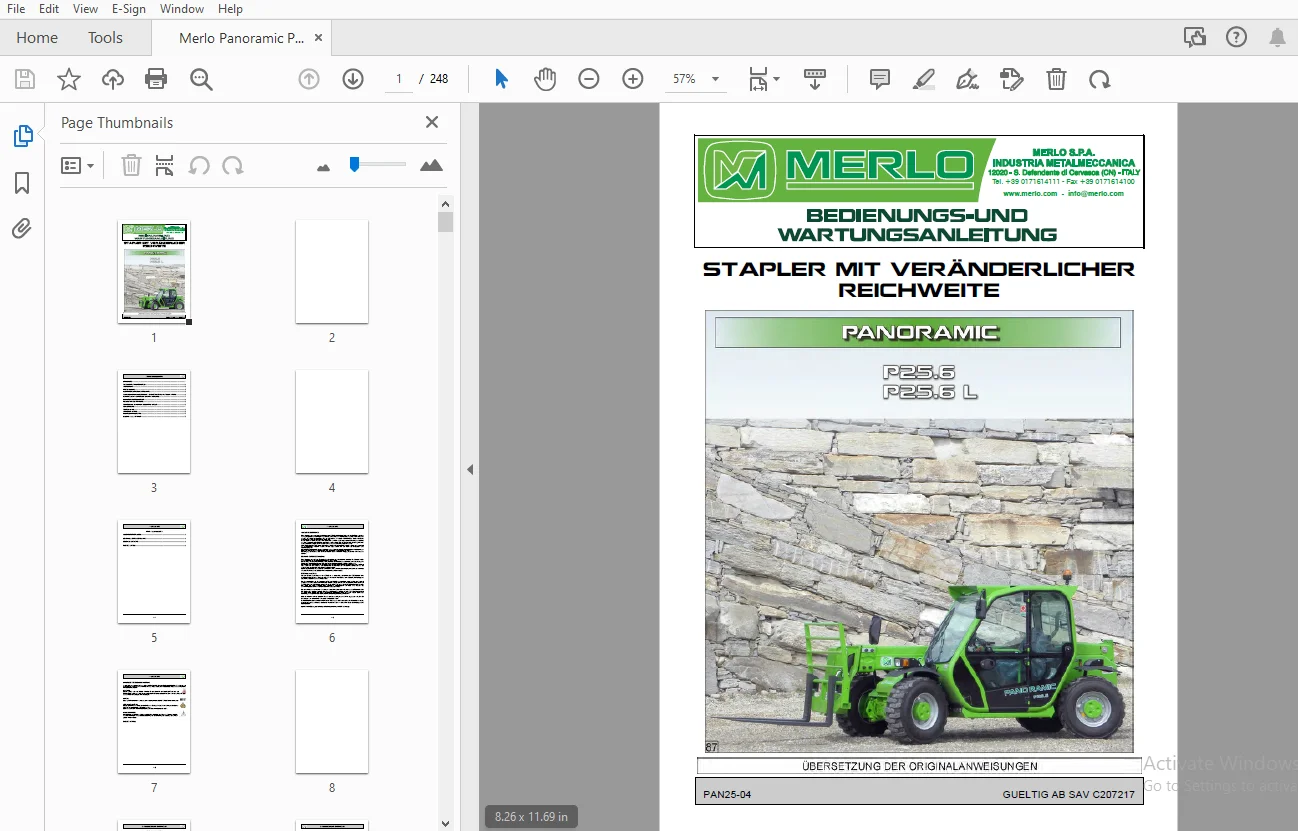Open the Edit PDF stamp tool

[x=1012, y=79]
